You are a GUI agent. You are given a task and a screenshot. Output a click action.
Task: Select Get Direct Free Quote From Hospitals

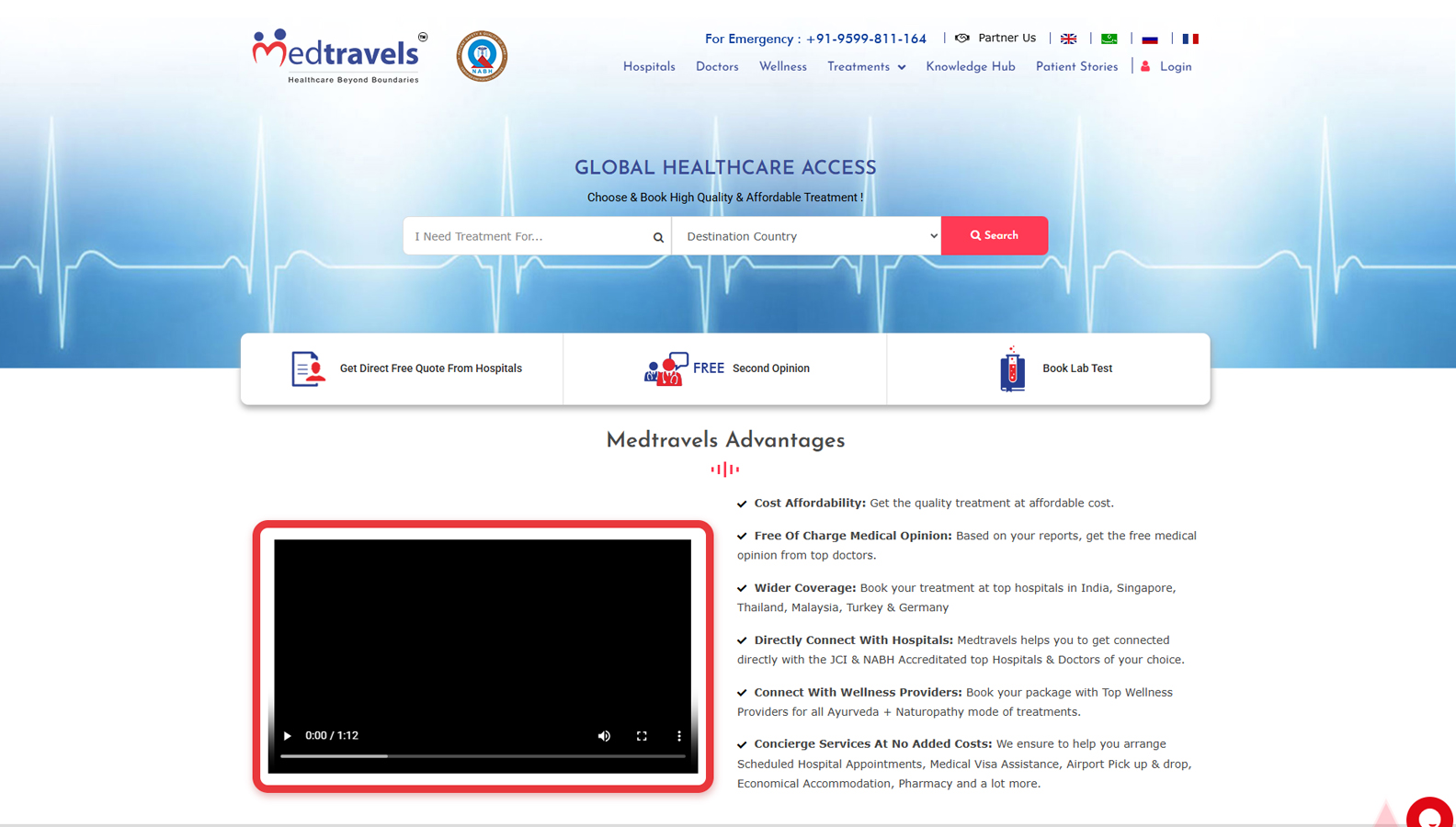point(402,368)
